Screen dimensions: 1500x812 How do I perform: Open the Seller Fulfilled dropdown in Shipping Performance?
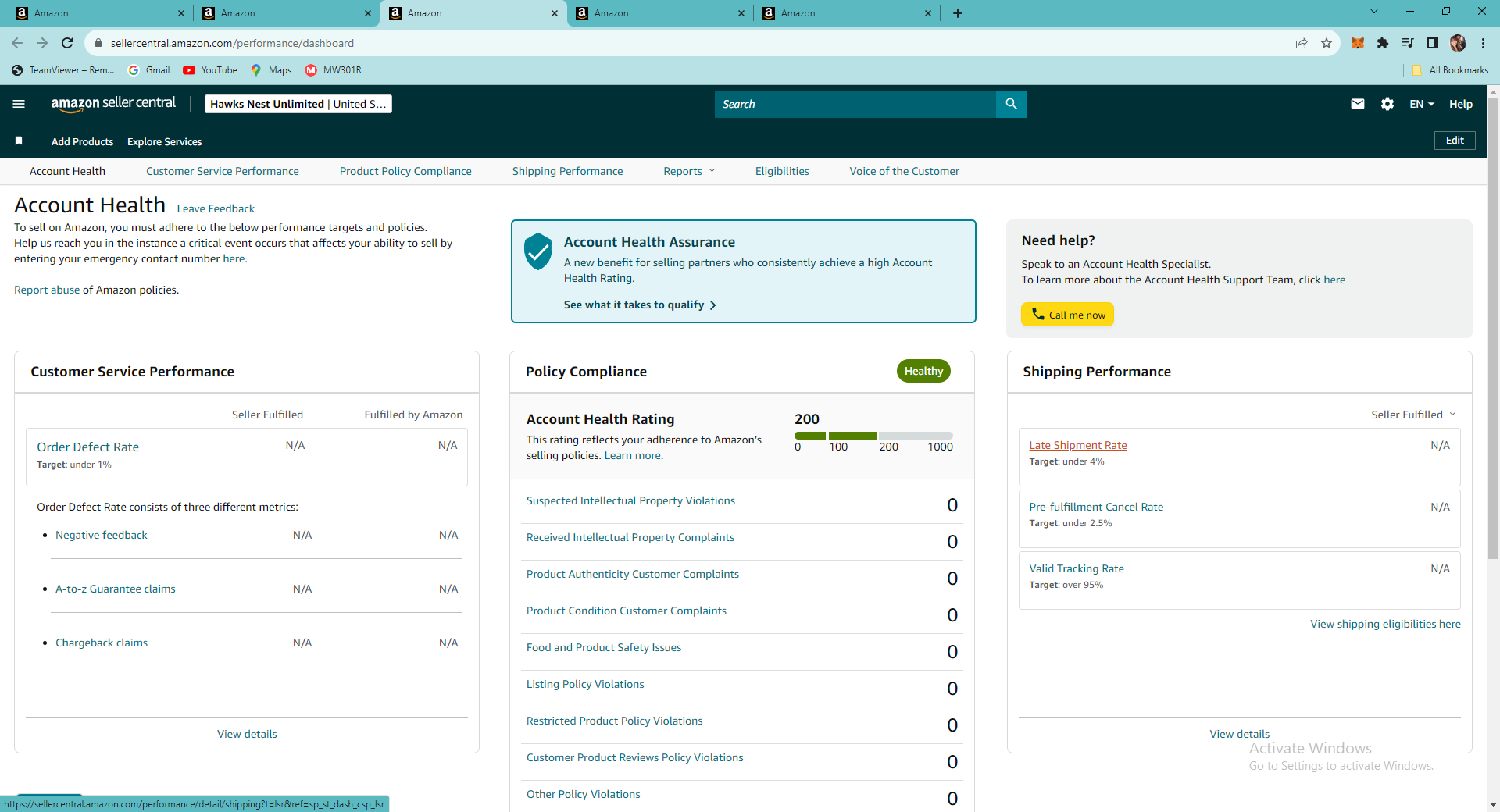coord(1413,415)
